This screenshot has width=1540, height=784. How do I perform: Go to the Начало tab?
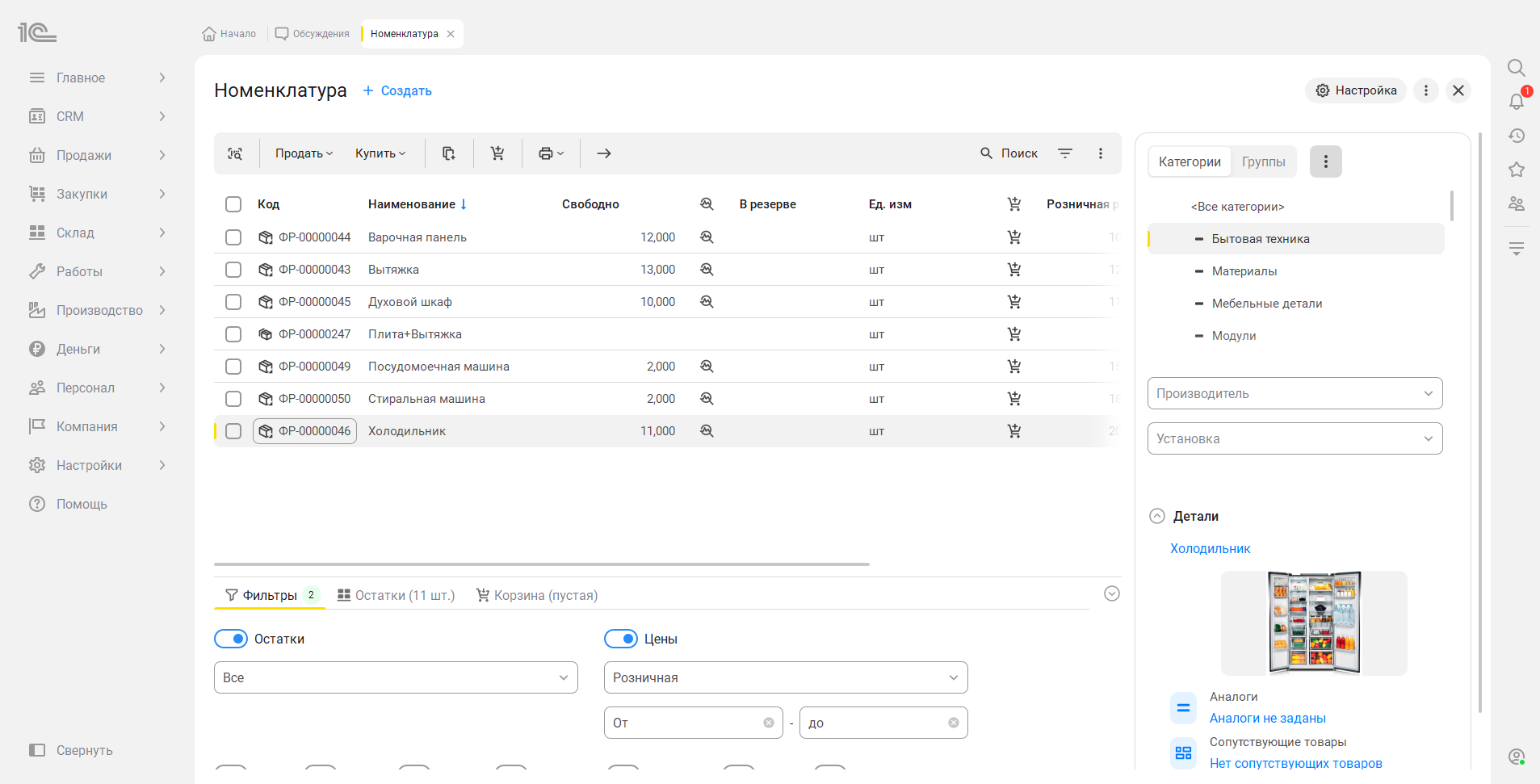[x=229, y=34]
